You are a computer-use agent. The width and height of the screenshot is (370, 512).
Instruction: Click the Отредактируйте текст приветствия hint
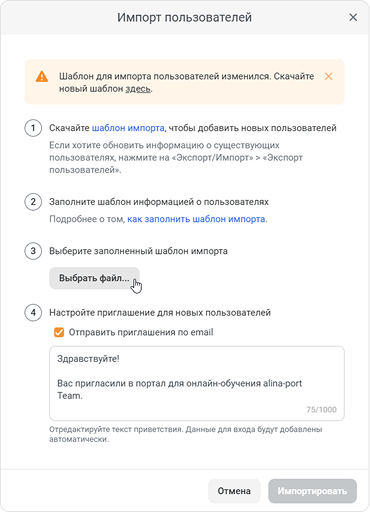tap(186, 434)
